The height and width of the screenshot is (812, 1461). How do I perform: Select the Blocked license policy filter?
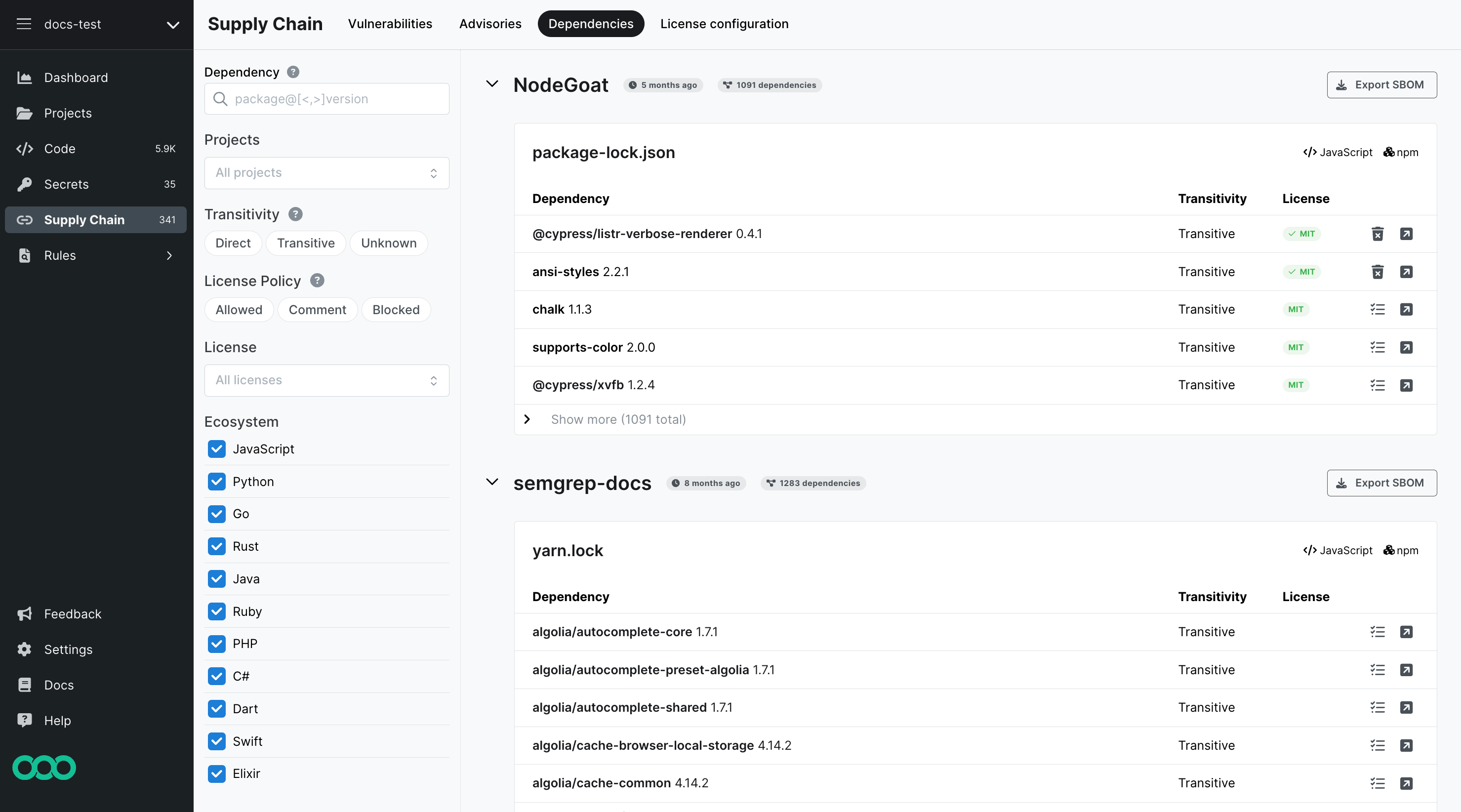click(395, 310)
